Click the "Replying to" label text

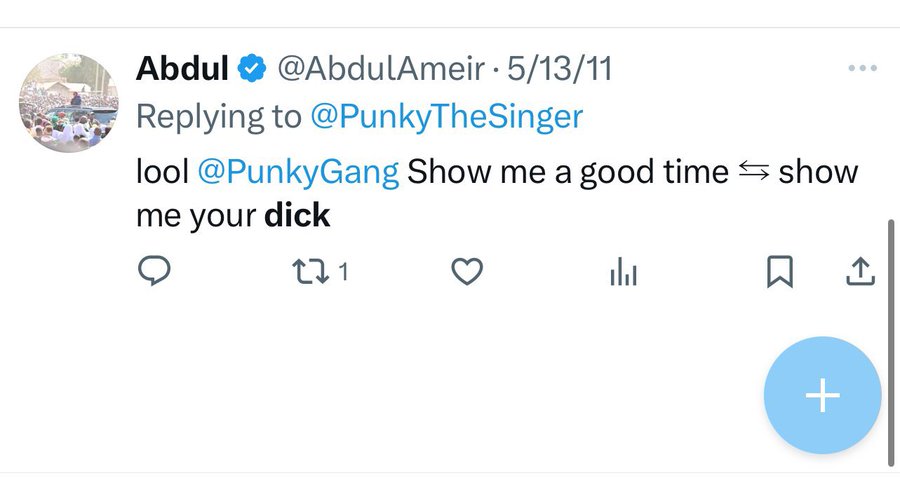tap(218, 117)
